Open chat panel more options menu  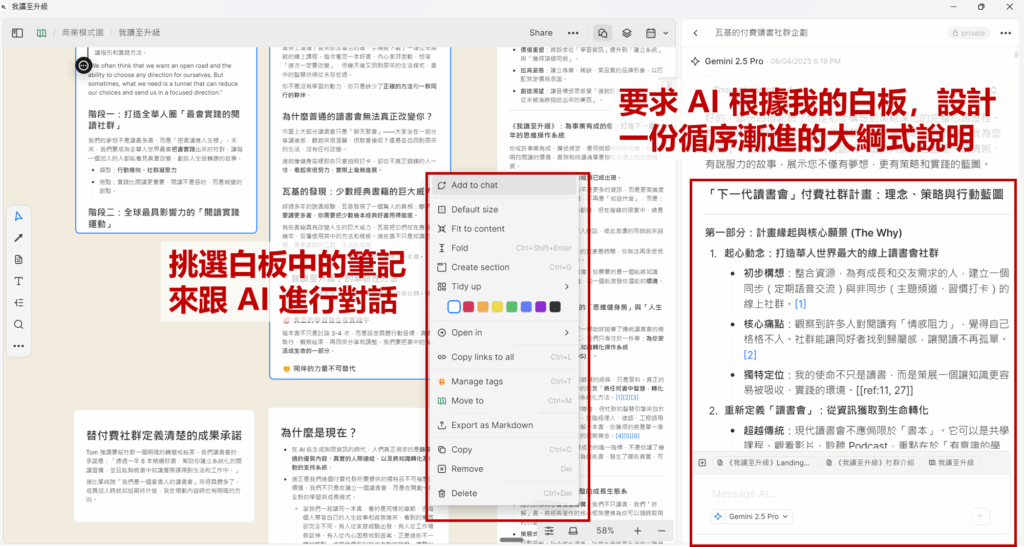[x=1006, y=33]
